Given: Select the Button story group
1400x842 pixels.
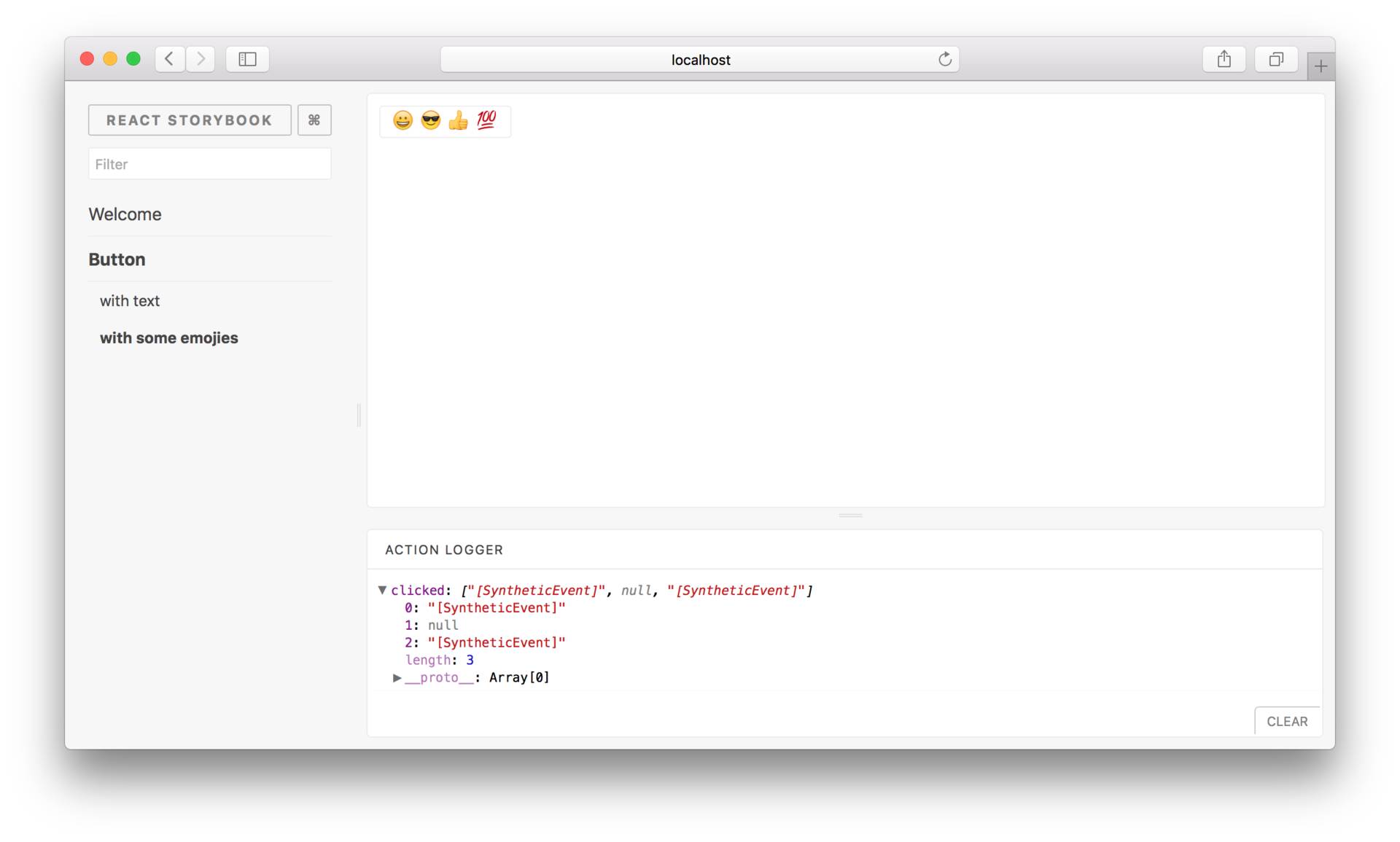Looking at the screenshot, I should tap(117, 260).
